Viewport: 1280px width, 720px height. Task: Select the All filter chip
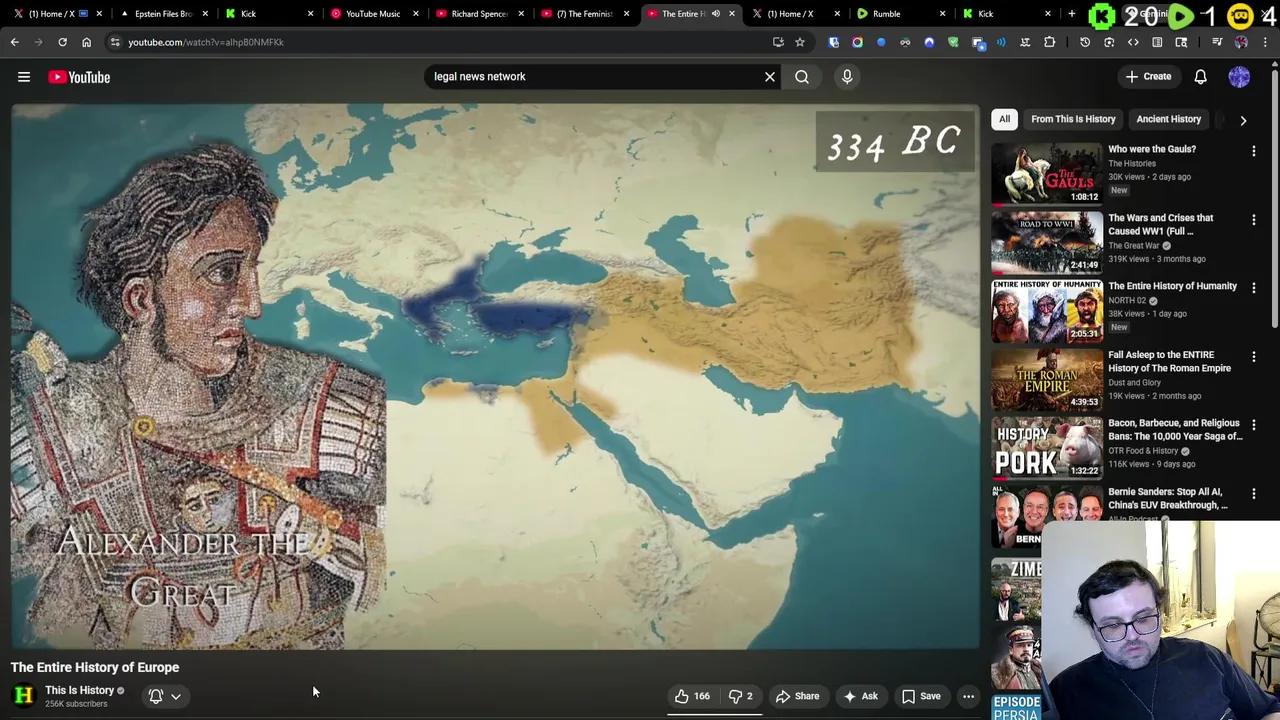(1004, 119)
